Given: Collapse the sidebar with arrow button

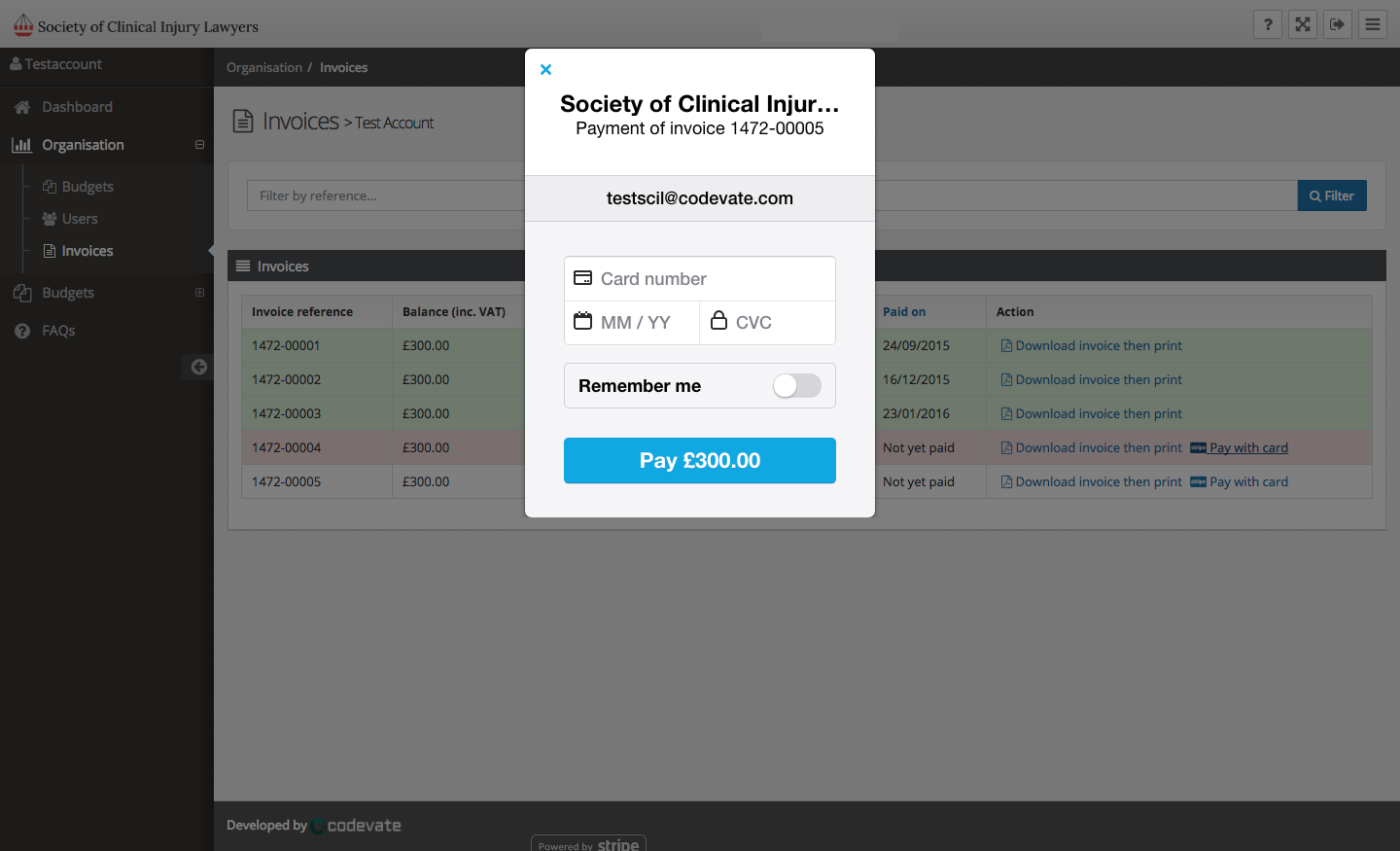Looking at the screenshot, I should coord(198,367).
